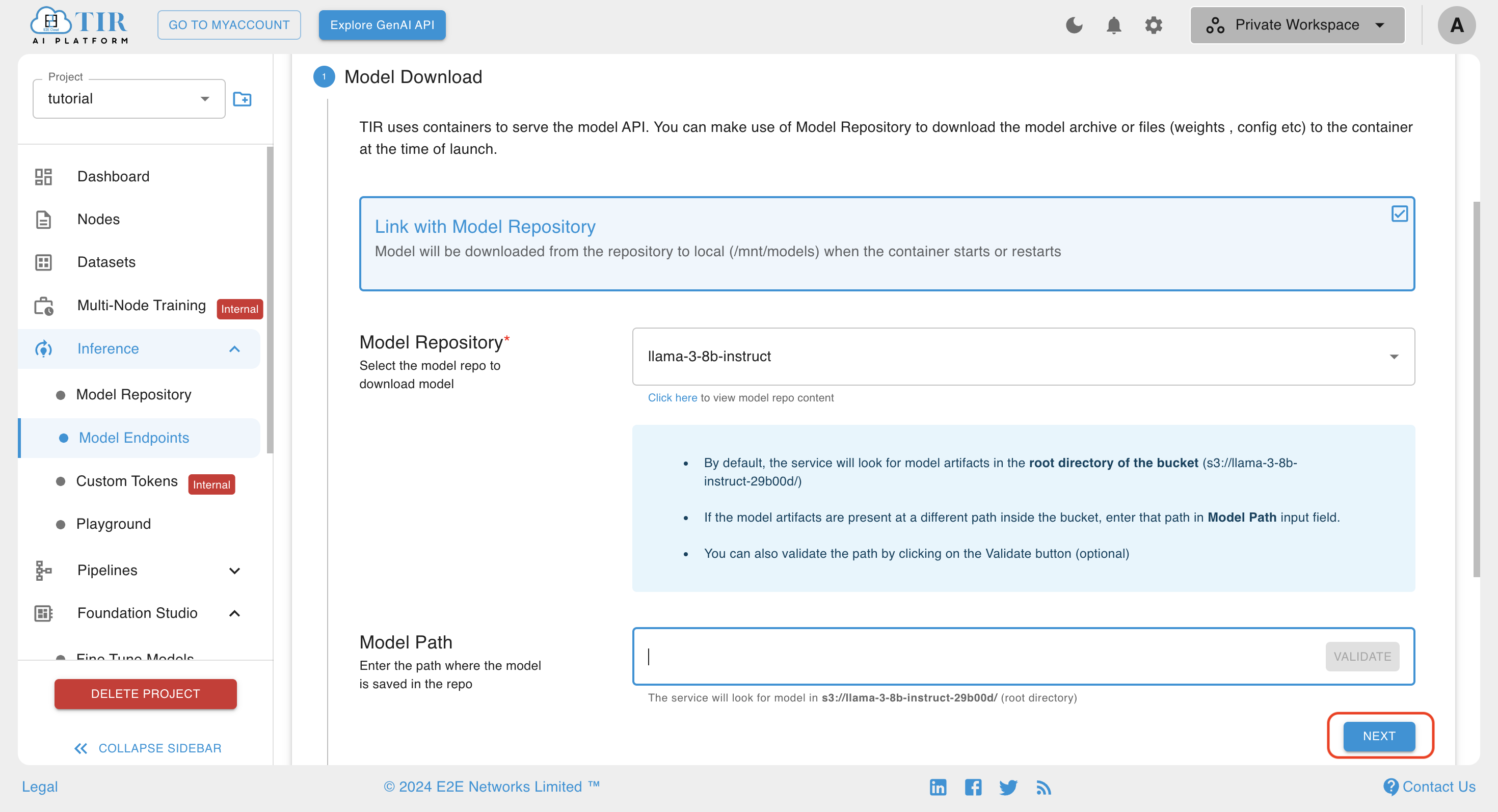Click the Link with Model Repository card title

coord(485,227)
